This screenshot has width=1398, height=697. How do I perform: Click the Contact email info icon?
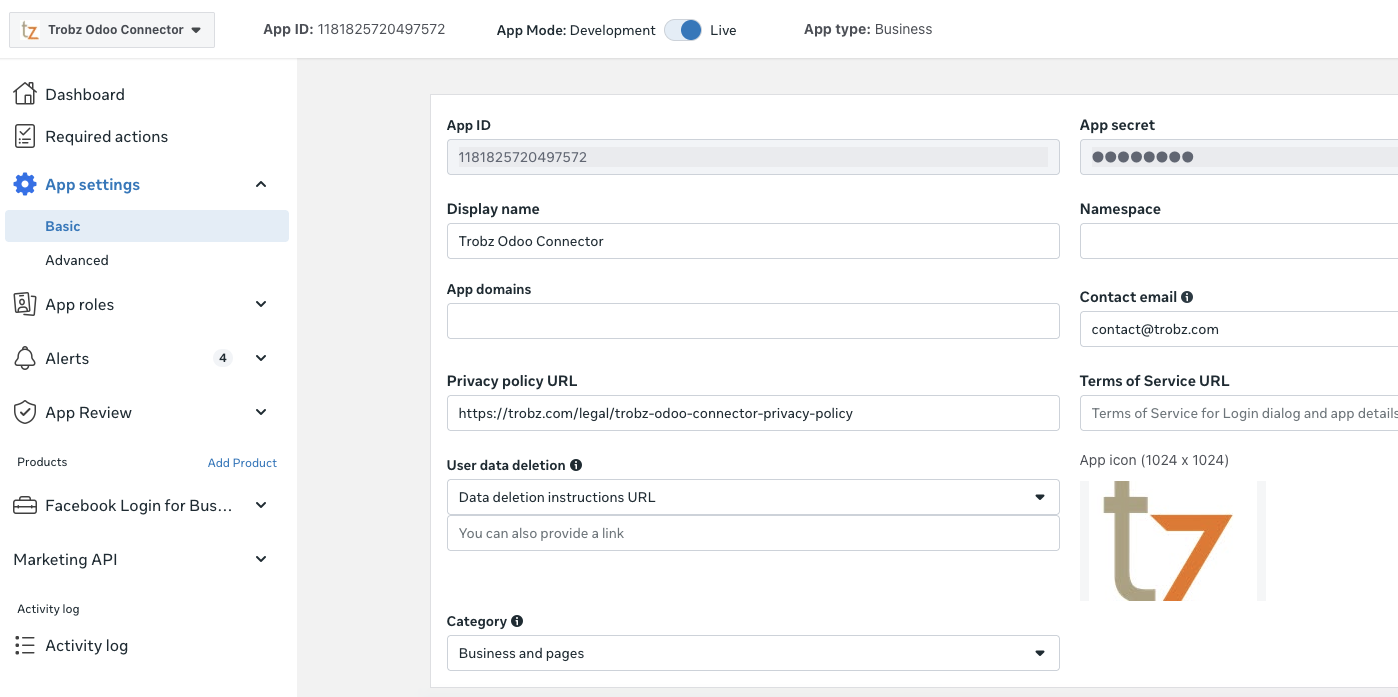1187,297
